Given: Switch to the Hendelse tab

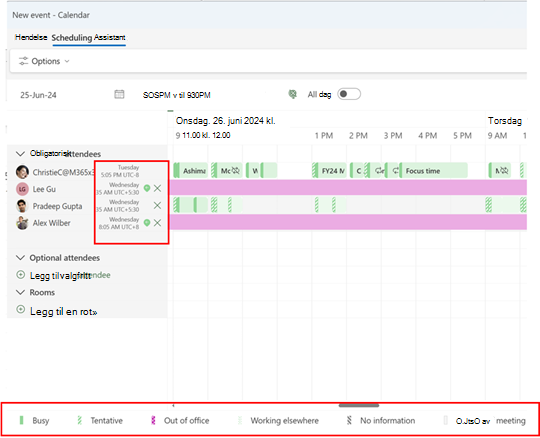Looking at the screenshot, I should tap(31, 37).
